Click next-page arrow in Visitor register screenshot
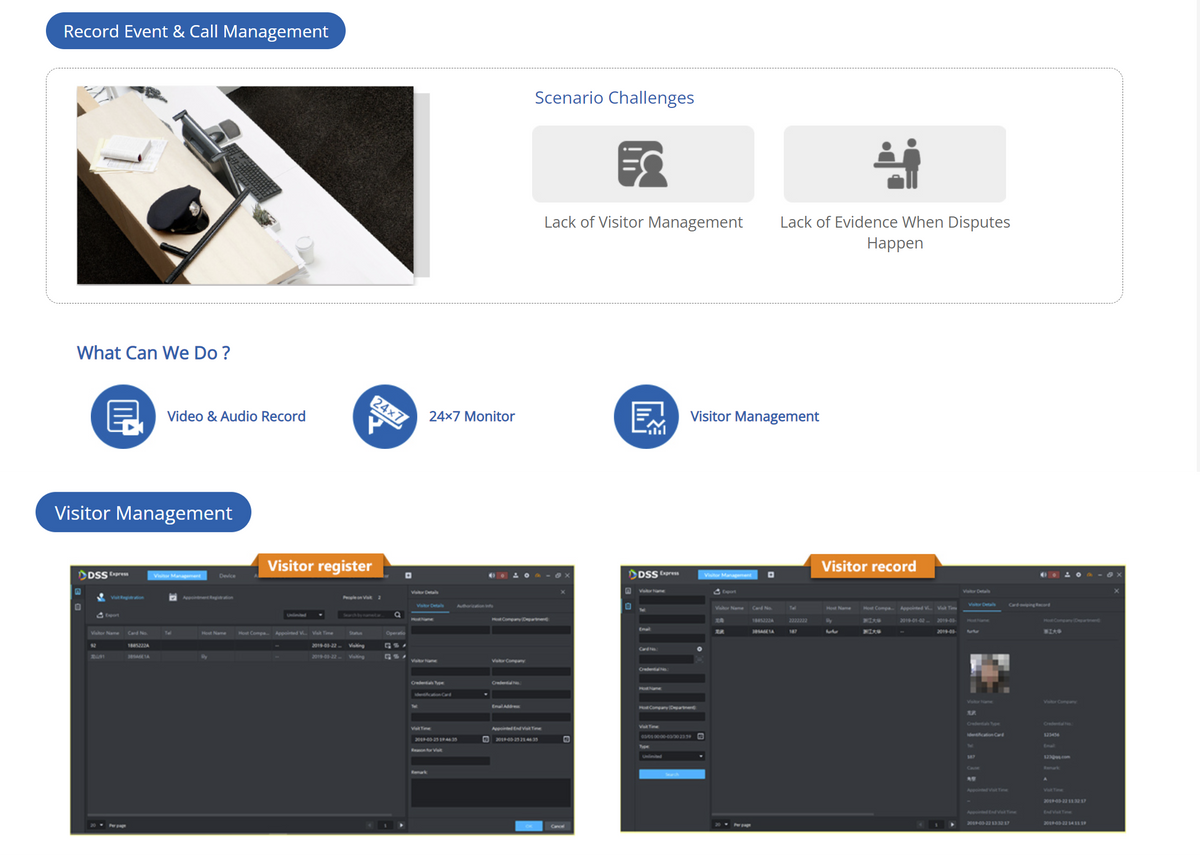1200x855 pixels. 401,825
